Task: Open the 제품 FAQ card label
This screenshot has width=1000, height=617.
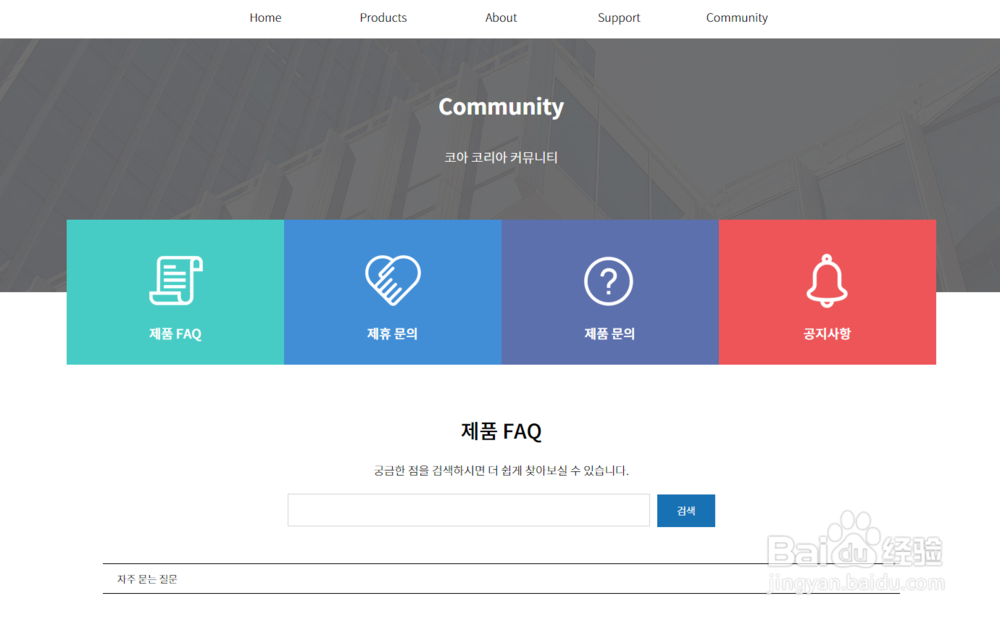Action: tap(175, 334)
